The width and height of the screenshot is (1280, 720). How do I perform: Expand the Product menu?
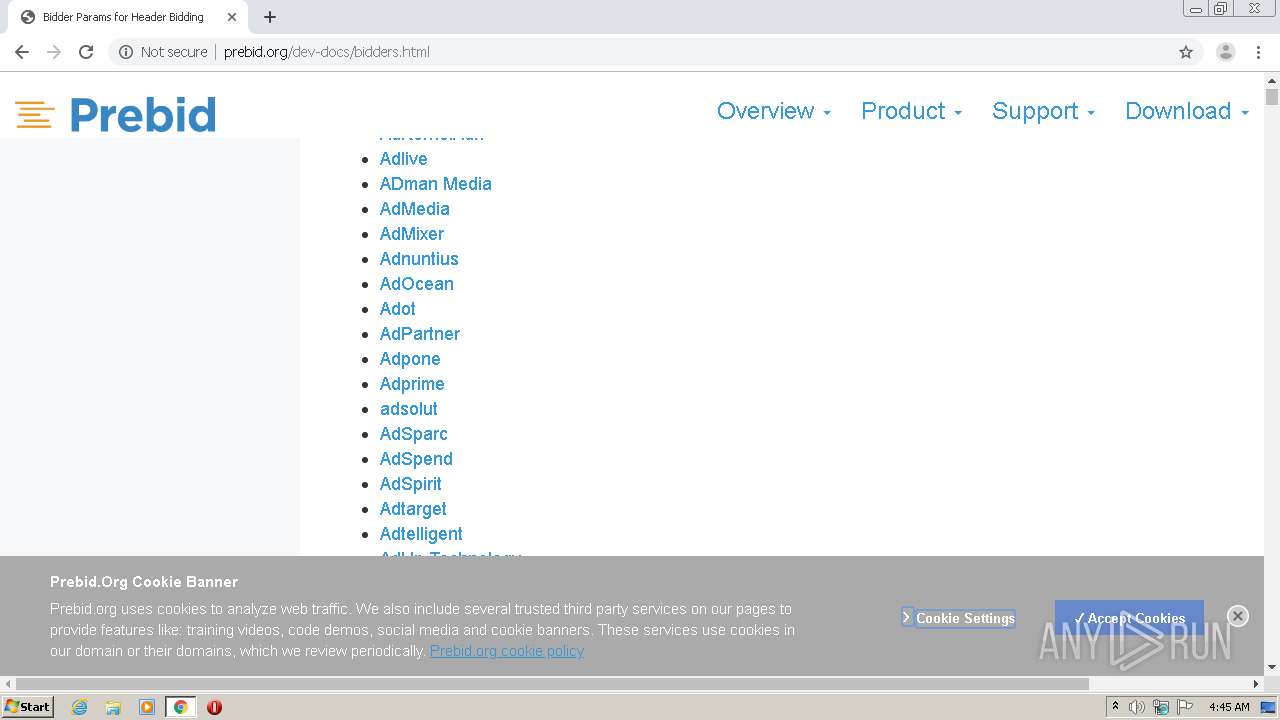pos(911,111)
